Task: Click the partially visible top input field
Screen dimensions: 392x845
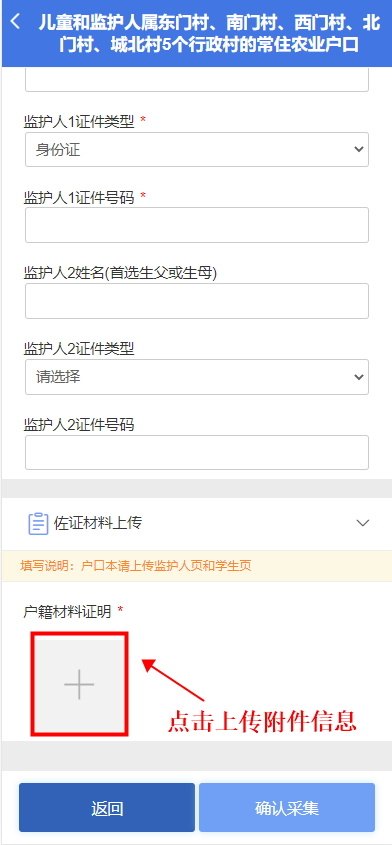Action: tap(197, 80)
